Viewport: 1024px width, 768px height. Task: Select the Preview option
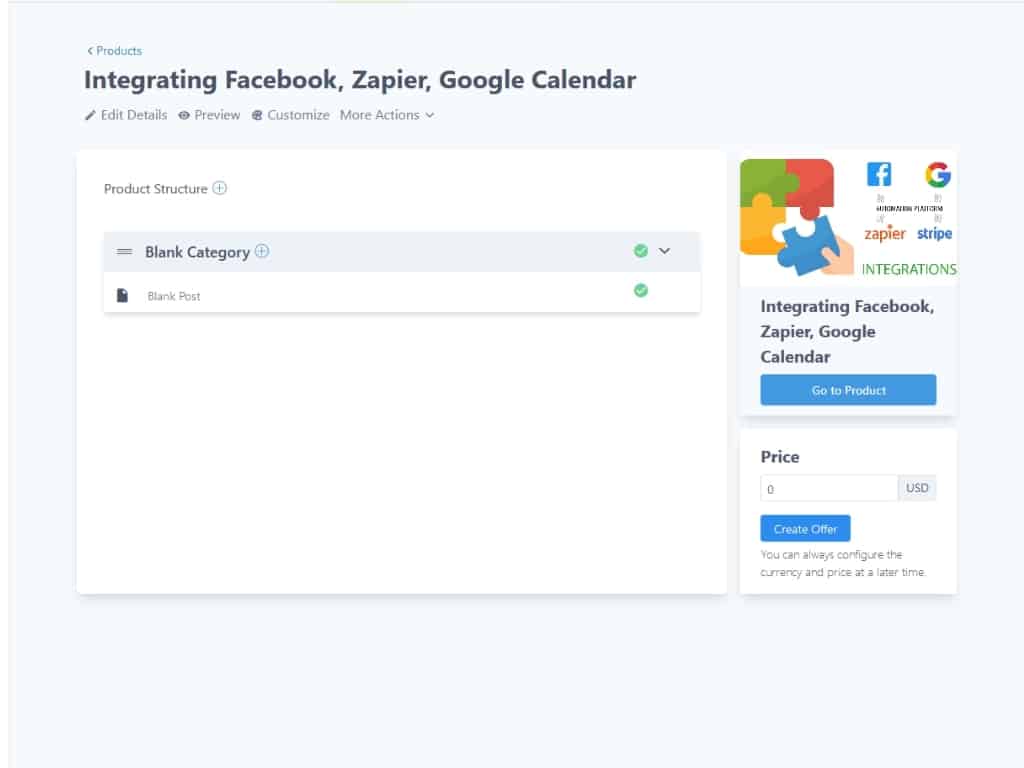click(x=217, y=115)
